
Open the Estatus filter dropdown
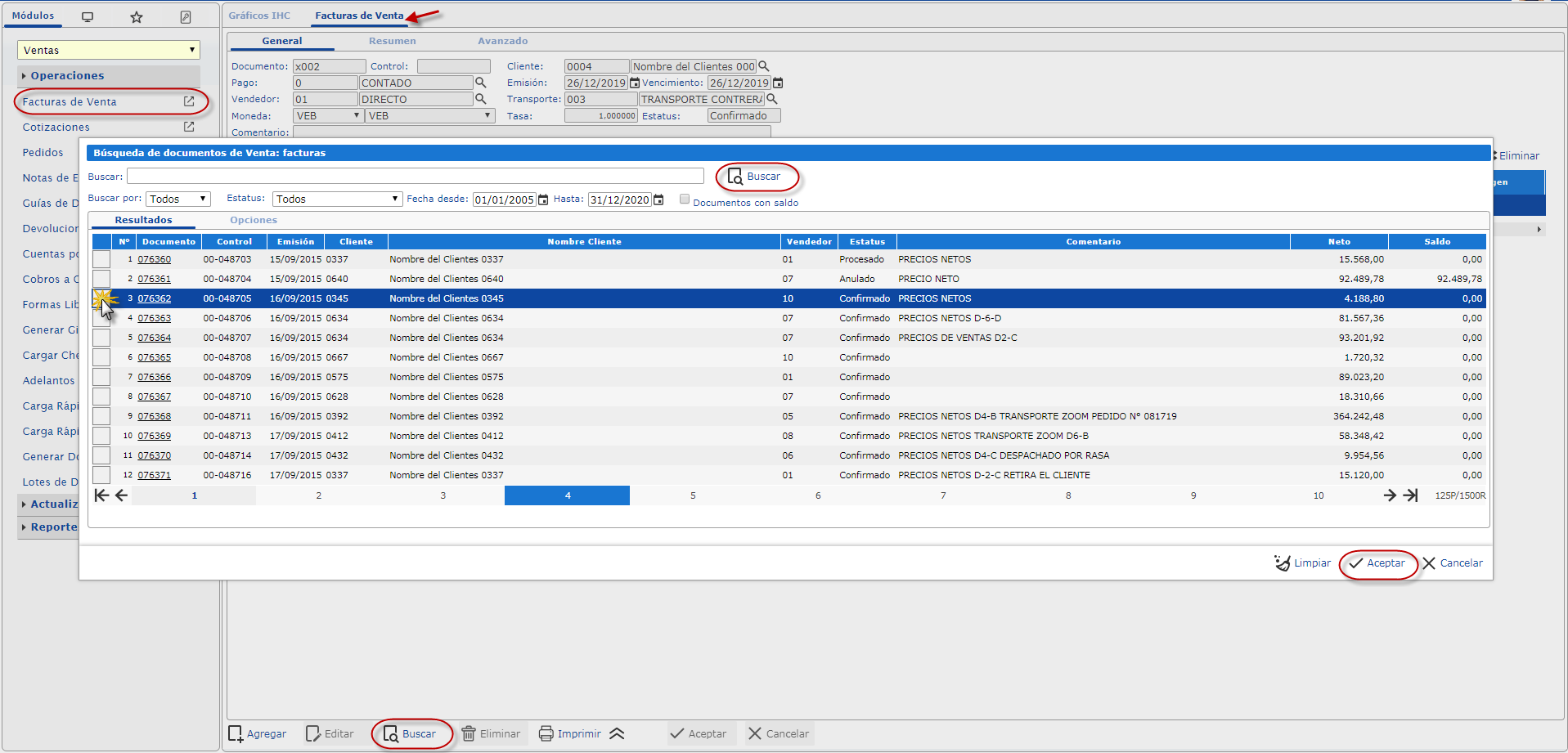click(x=338, y=199)
